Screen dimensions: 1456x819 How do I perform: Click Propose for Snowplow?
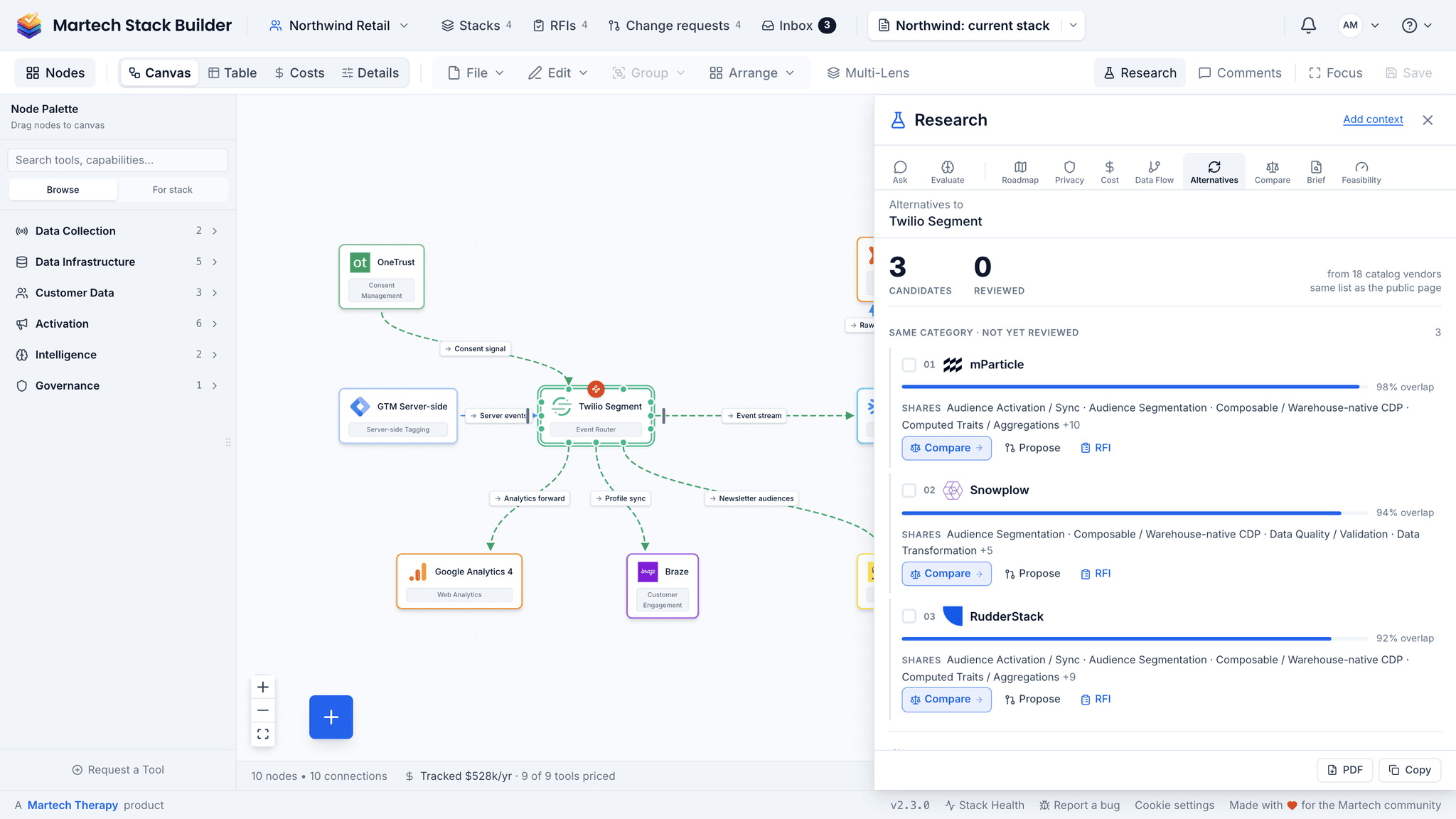[x=1032, y=574]
